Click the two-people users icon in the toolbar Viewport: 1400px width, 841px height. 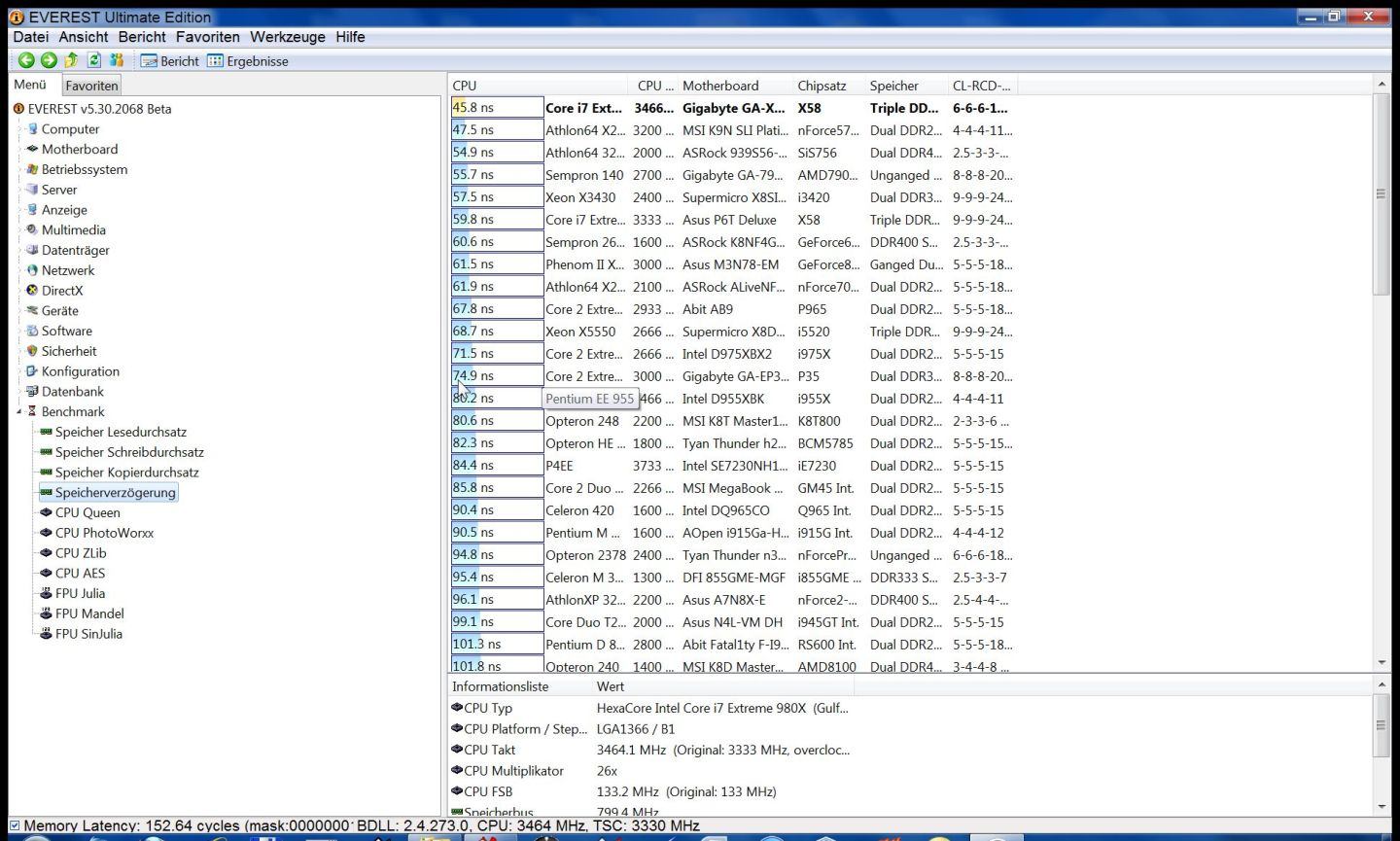click(117, 60)
